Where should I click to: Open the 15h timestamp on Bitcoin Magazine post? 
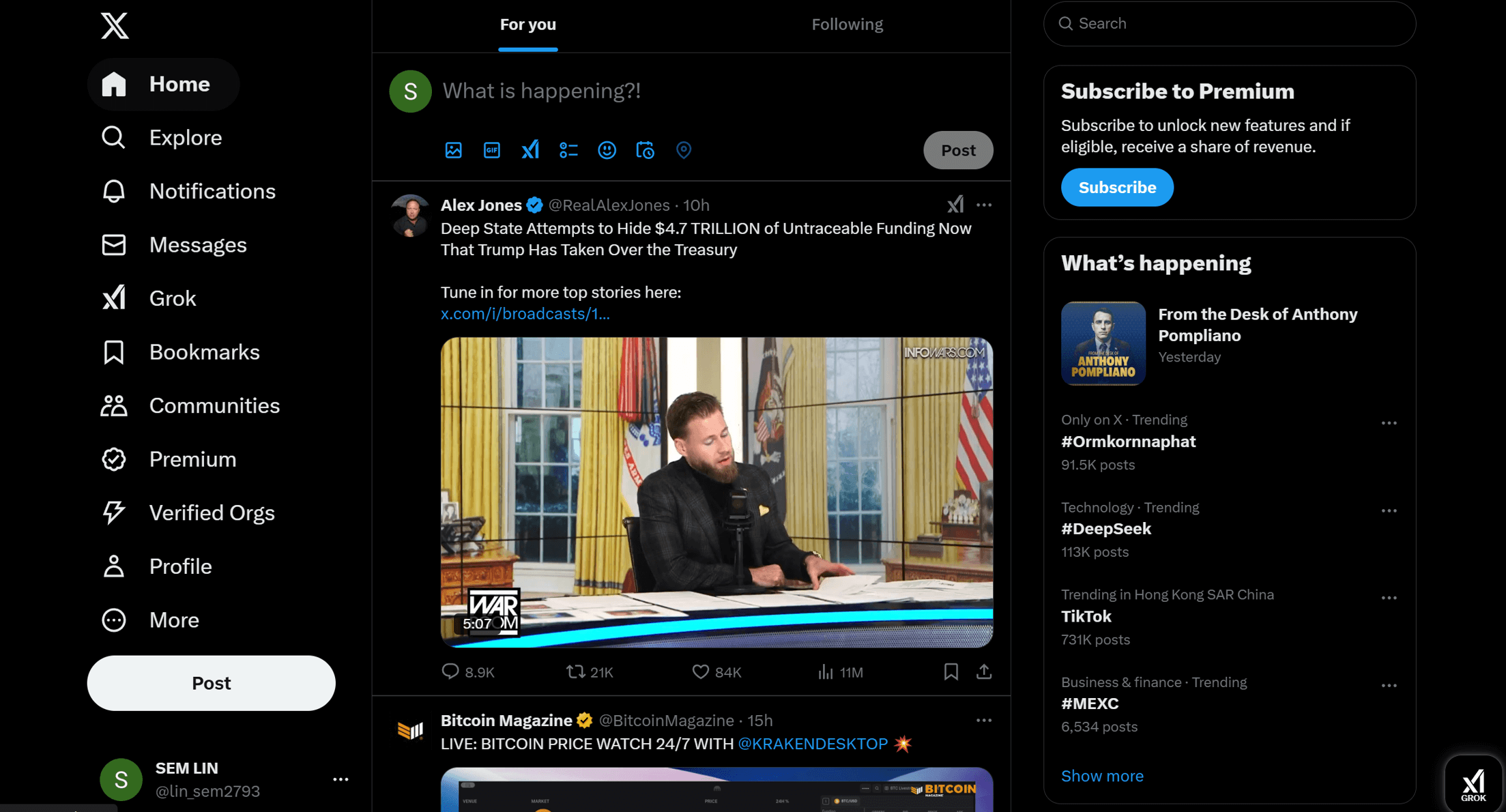(x=760, y=721)
